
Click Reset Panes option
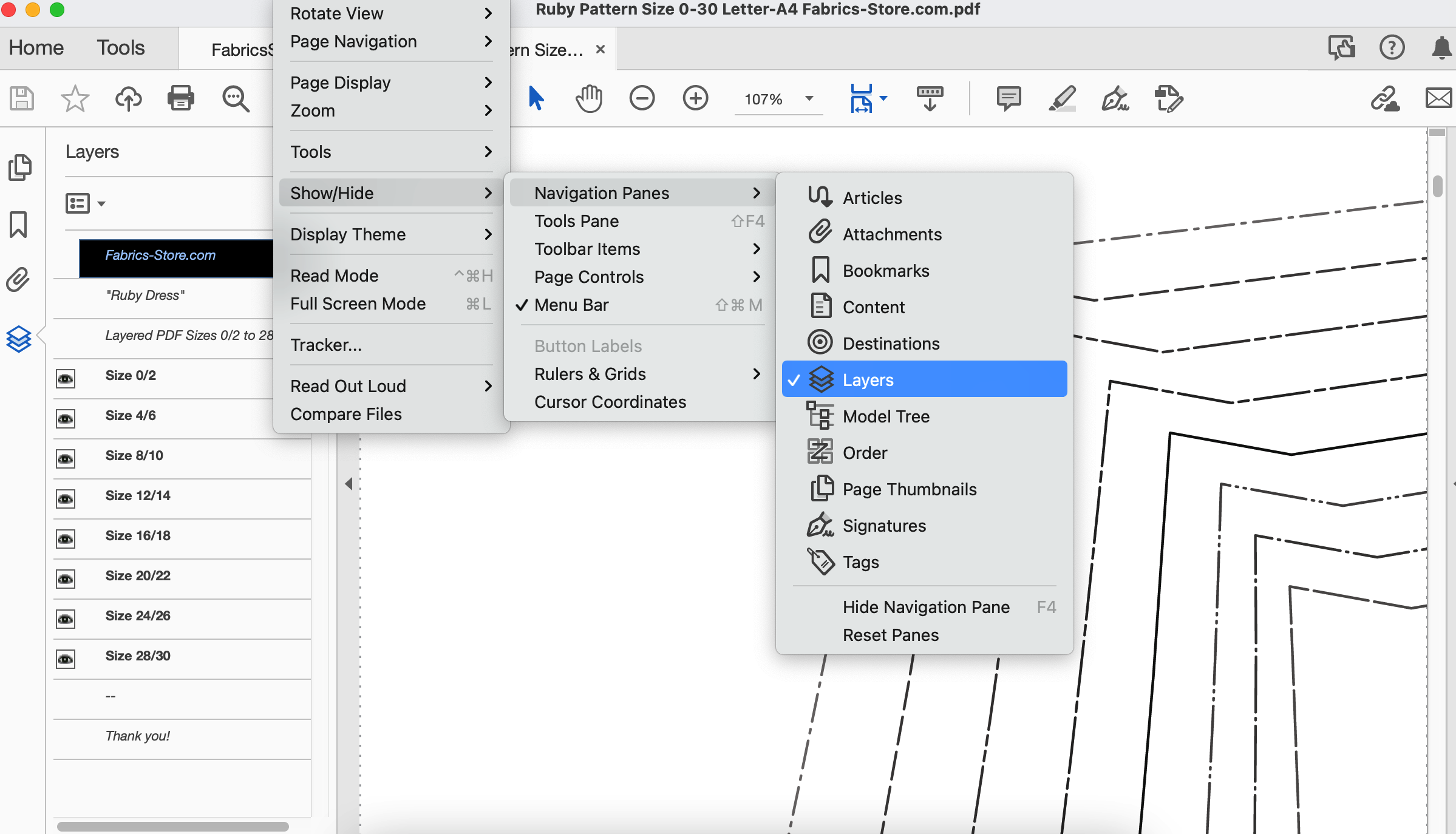(x=890, y=635)
